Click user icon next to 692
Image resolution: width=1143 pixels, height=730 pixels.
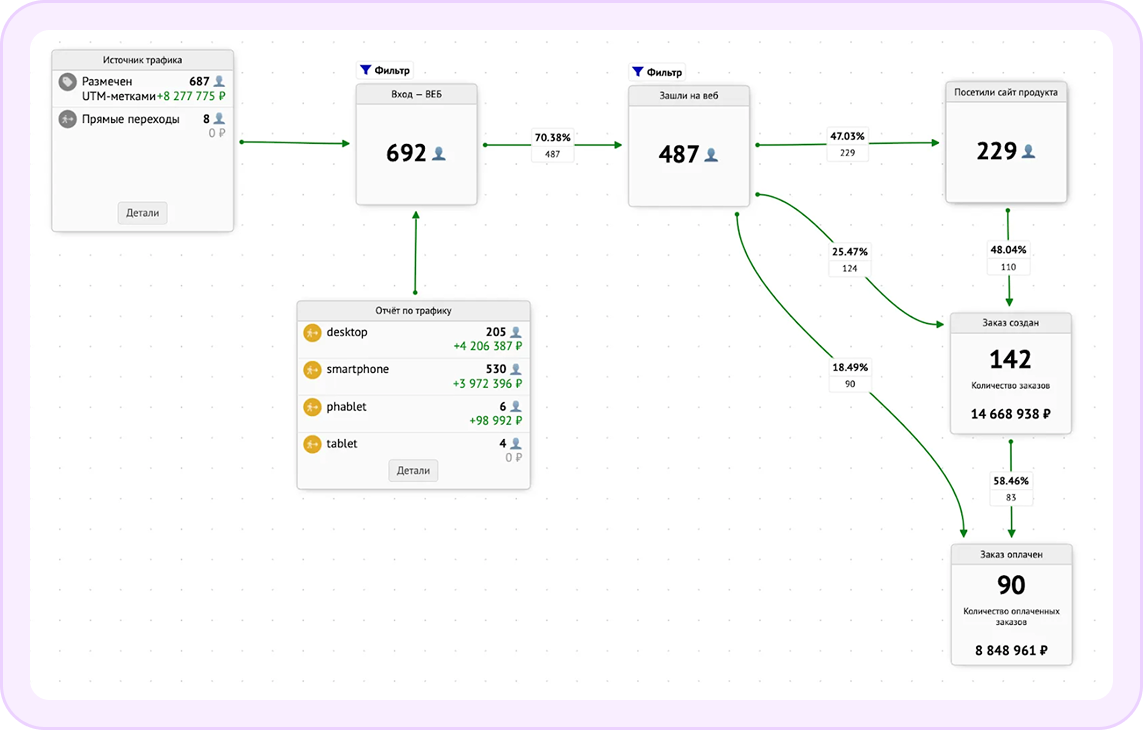(438, 154)
